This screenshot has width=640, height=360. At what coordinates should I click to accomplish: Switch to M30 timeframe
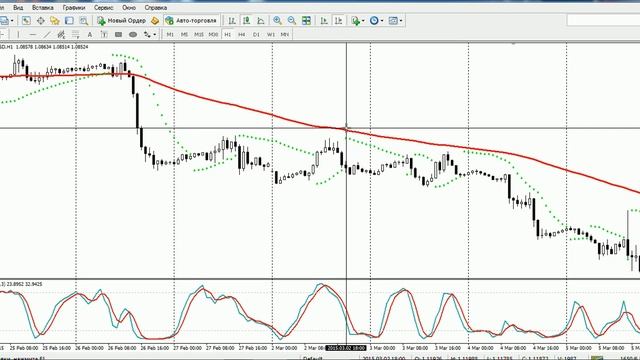[213, 35]
